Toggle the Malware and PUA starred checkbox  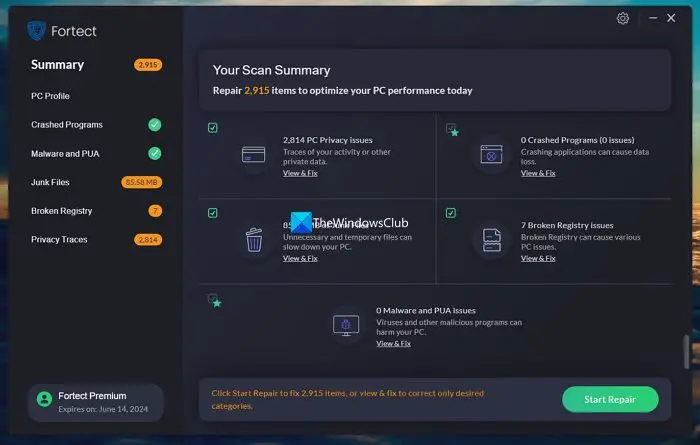[214, 300]
